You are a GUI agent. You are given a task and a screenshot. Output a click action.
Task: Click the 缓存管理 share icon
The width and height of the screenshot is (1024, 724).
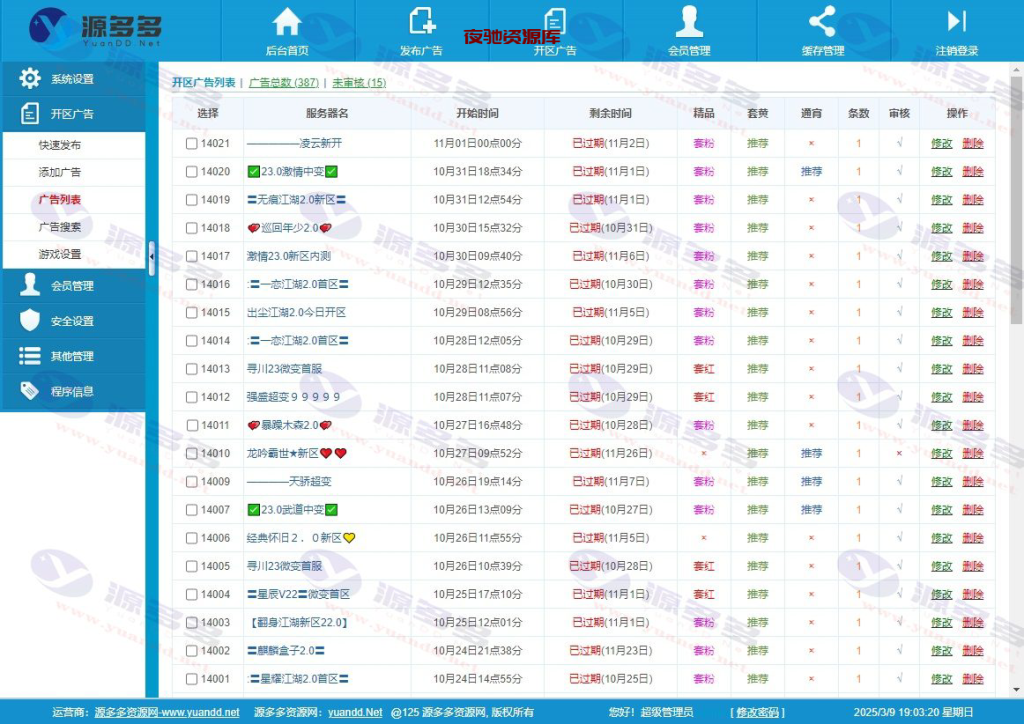(x=822, y=21)
